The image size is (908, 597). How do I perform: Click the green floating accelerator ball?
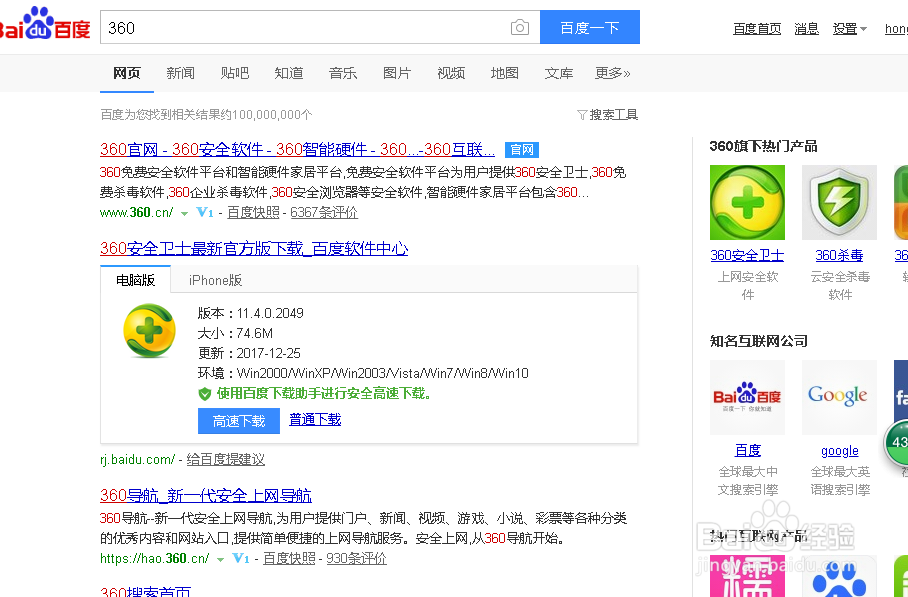click(896, 443)
